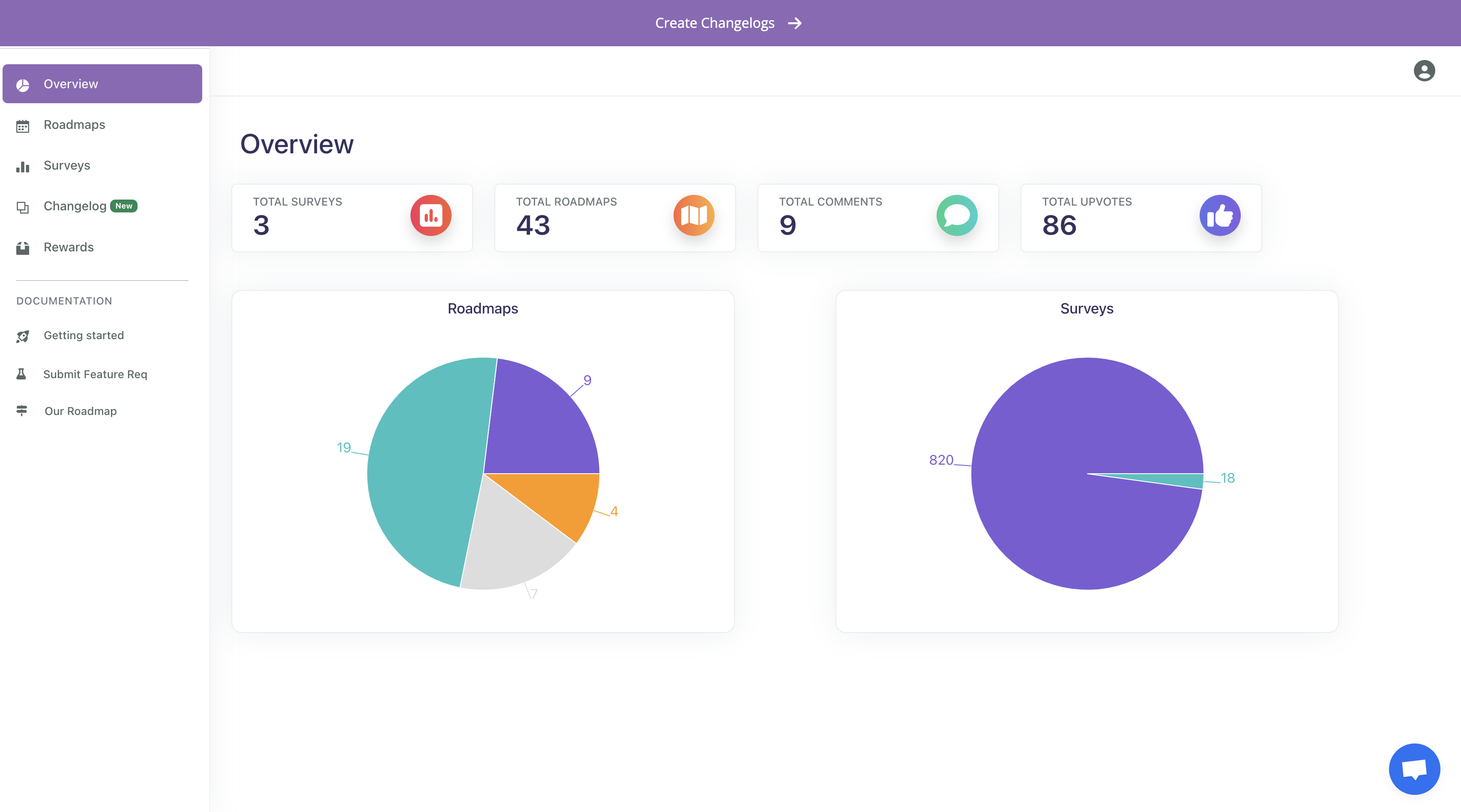This screenshot has height=812, width=1461.
Task: Open the blue chat support bubble
Action: pyautogui.click(x=1413, y=769)
